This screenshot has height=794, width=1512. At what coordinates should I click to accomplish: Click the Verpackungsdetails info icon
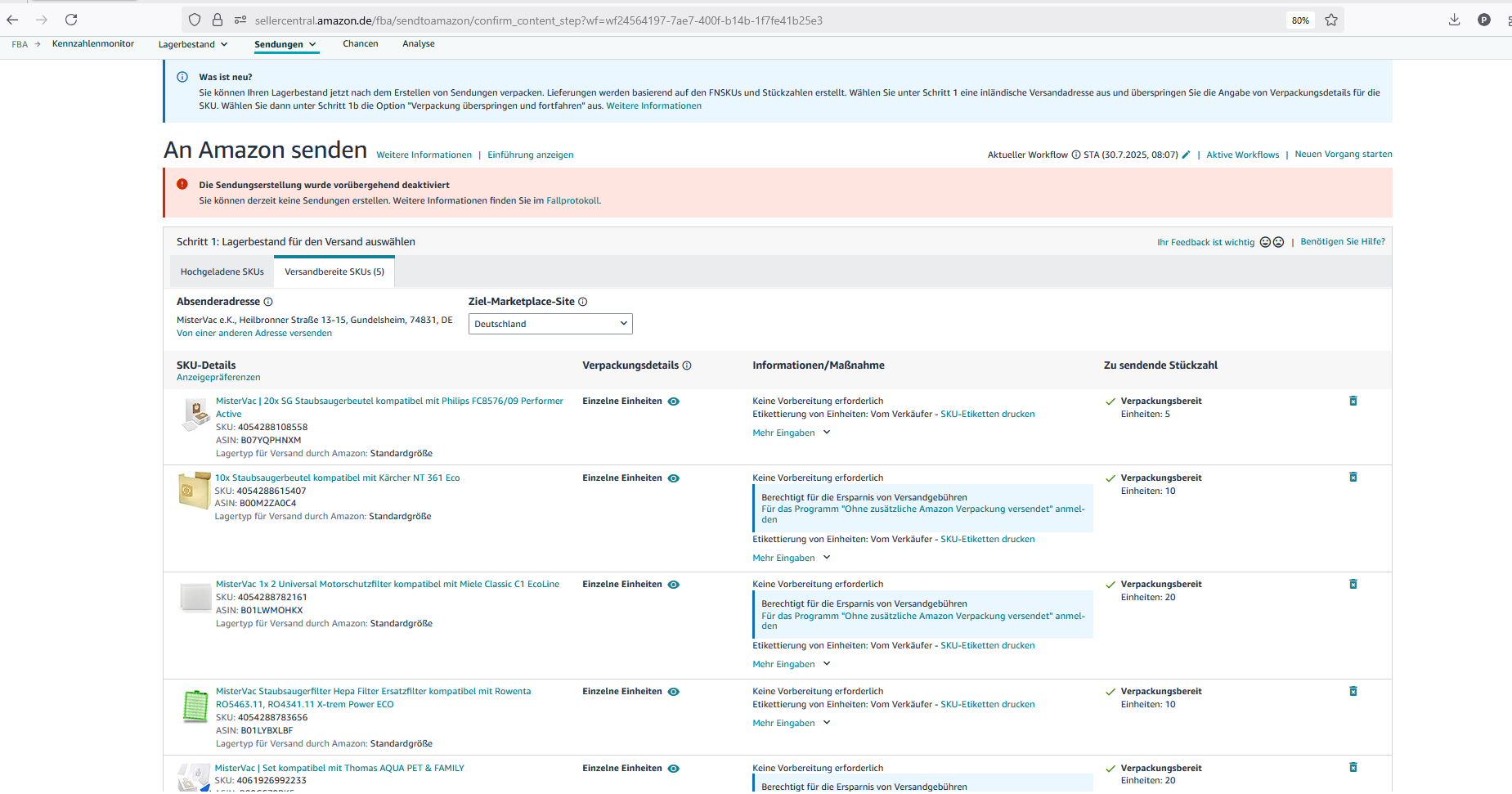(687, 366)
